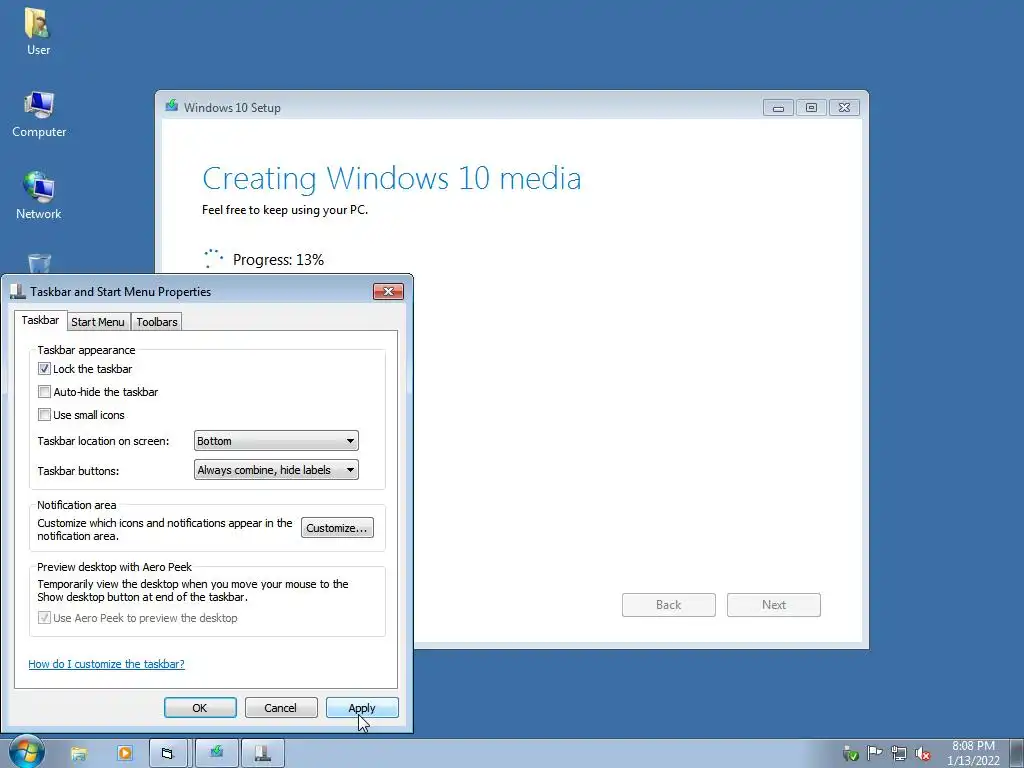
Task: Close the Taskbar and Start Menu Properties dialog
Action: coord(388,291)
